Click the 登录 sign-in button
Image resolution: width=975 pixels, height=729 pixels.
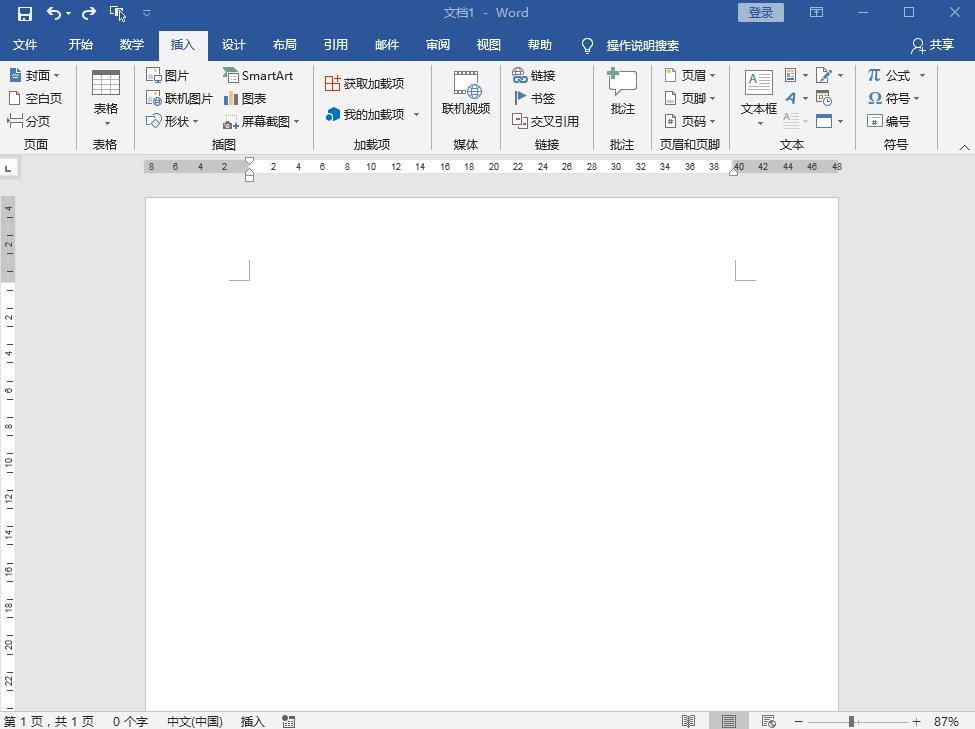click(759, 12)
